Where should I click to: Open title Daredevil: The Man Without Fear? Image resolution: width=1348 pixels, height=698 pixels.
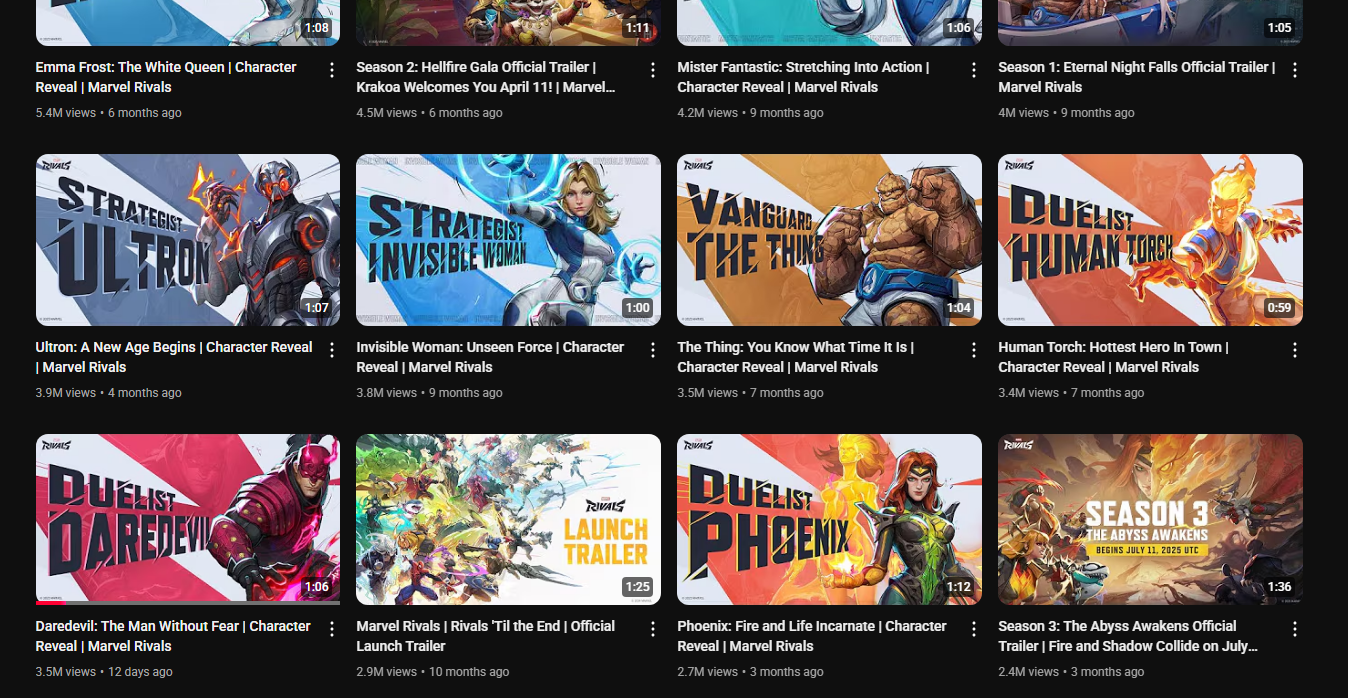click(173, 636)
